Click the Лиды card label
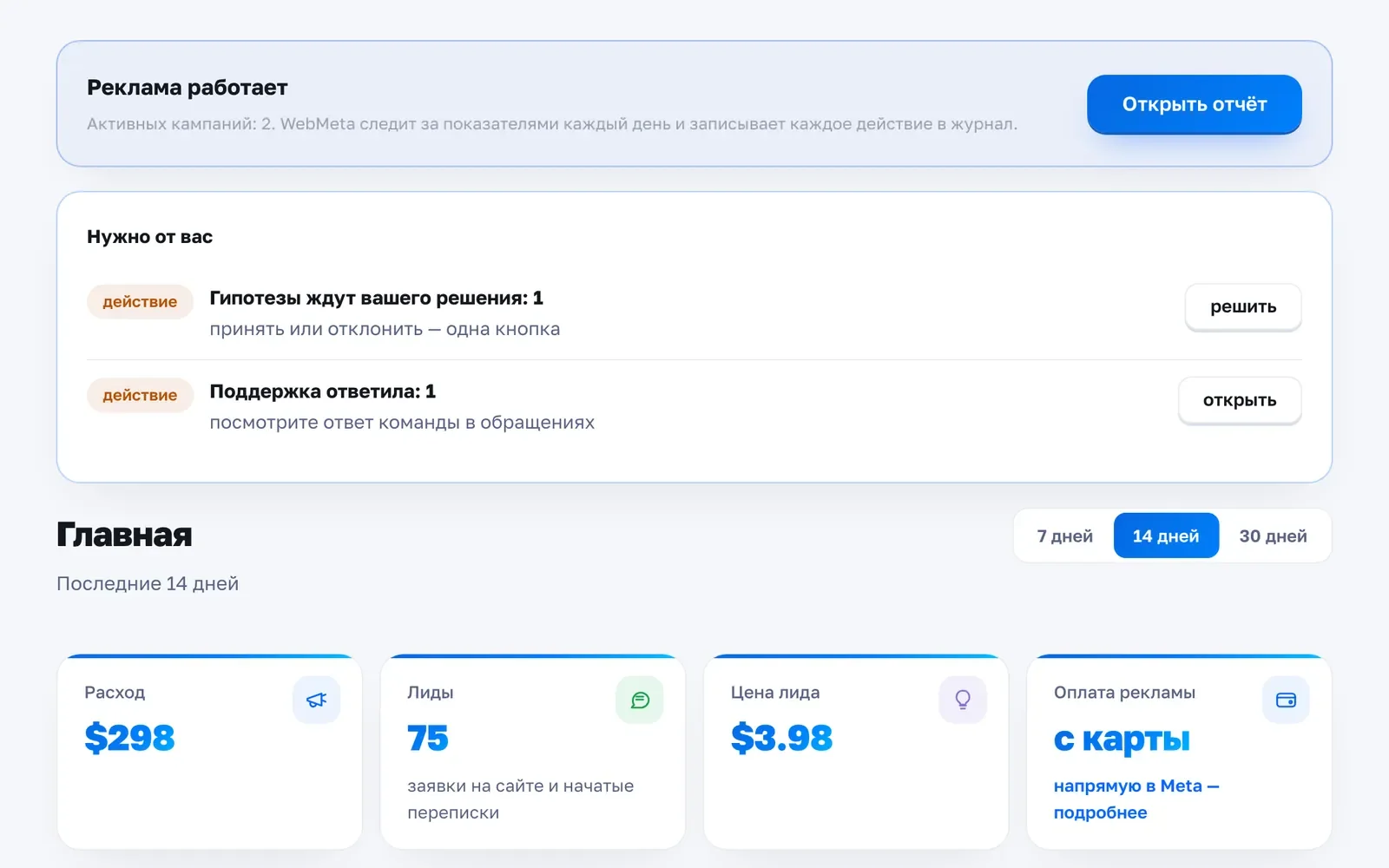This screenshot has width=1389, height=868. [x=431, y=693]
